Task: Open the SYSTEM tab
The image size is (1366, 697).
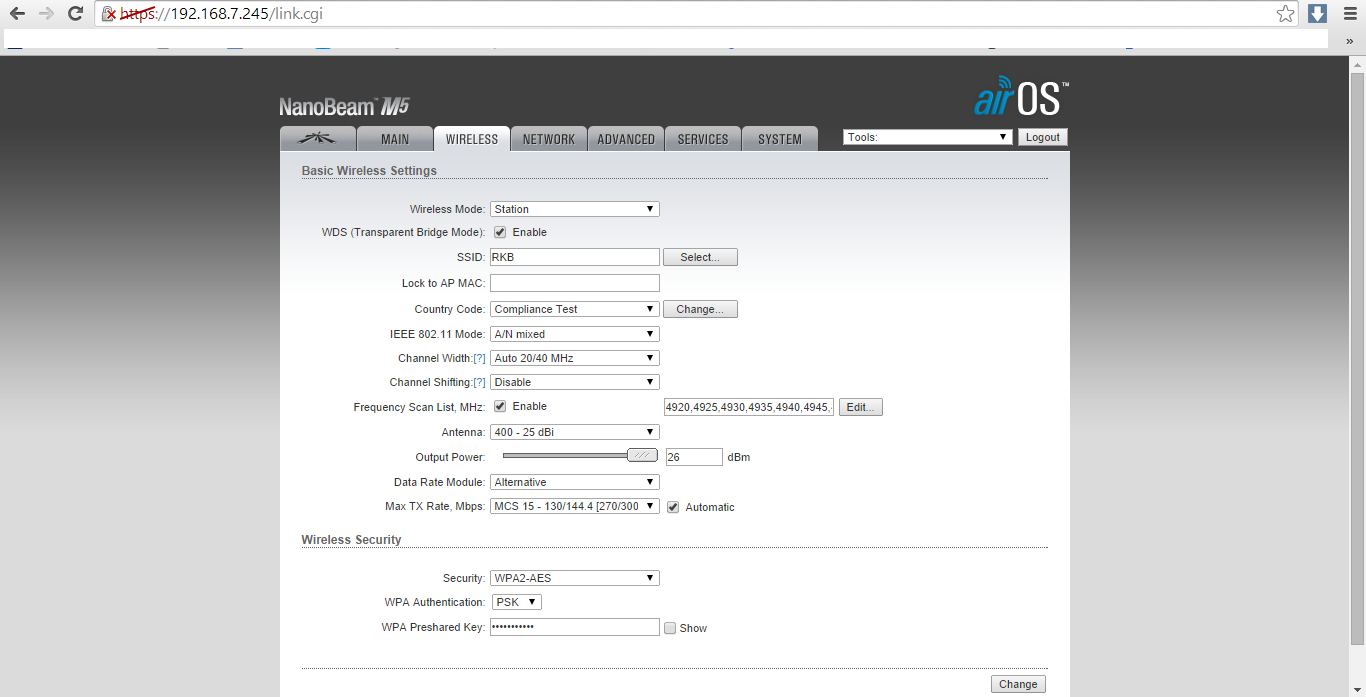Action: pyautogui.click(x=779, y=139)
